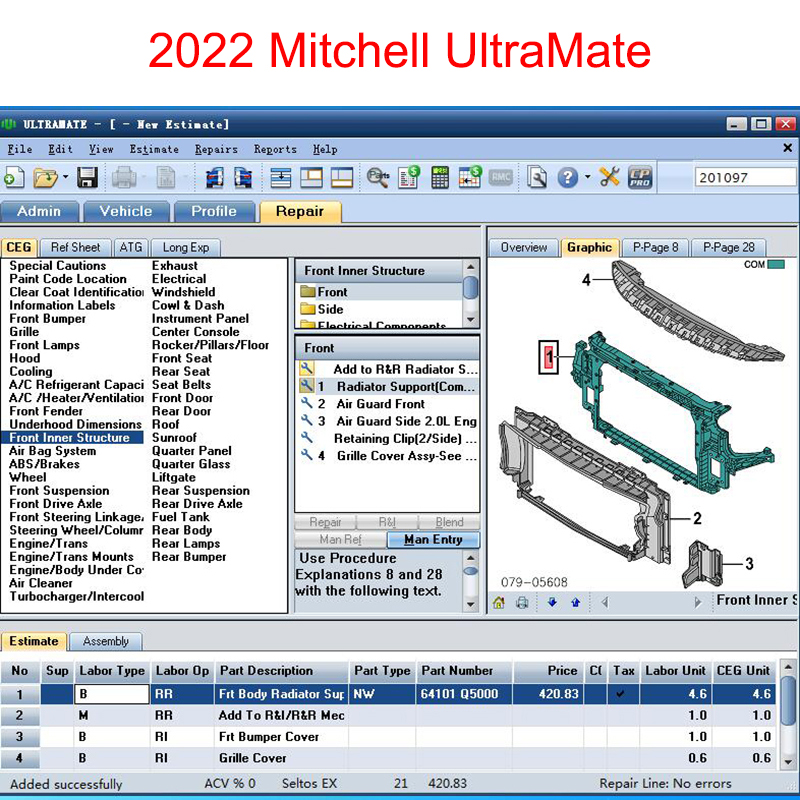Open the dropdown arrow beside the Open folder icon
This screenshot has width=800, height=800.
pos(66,177)
